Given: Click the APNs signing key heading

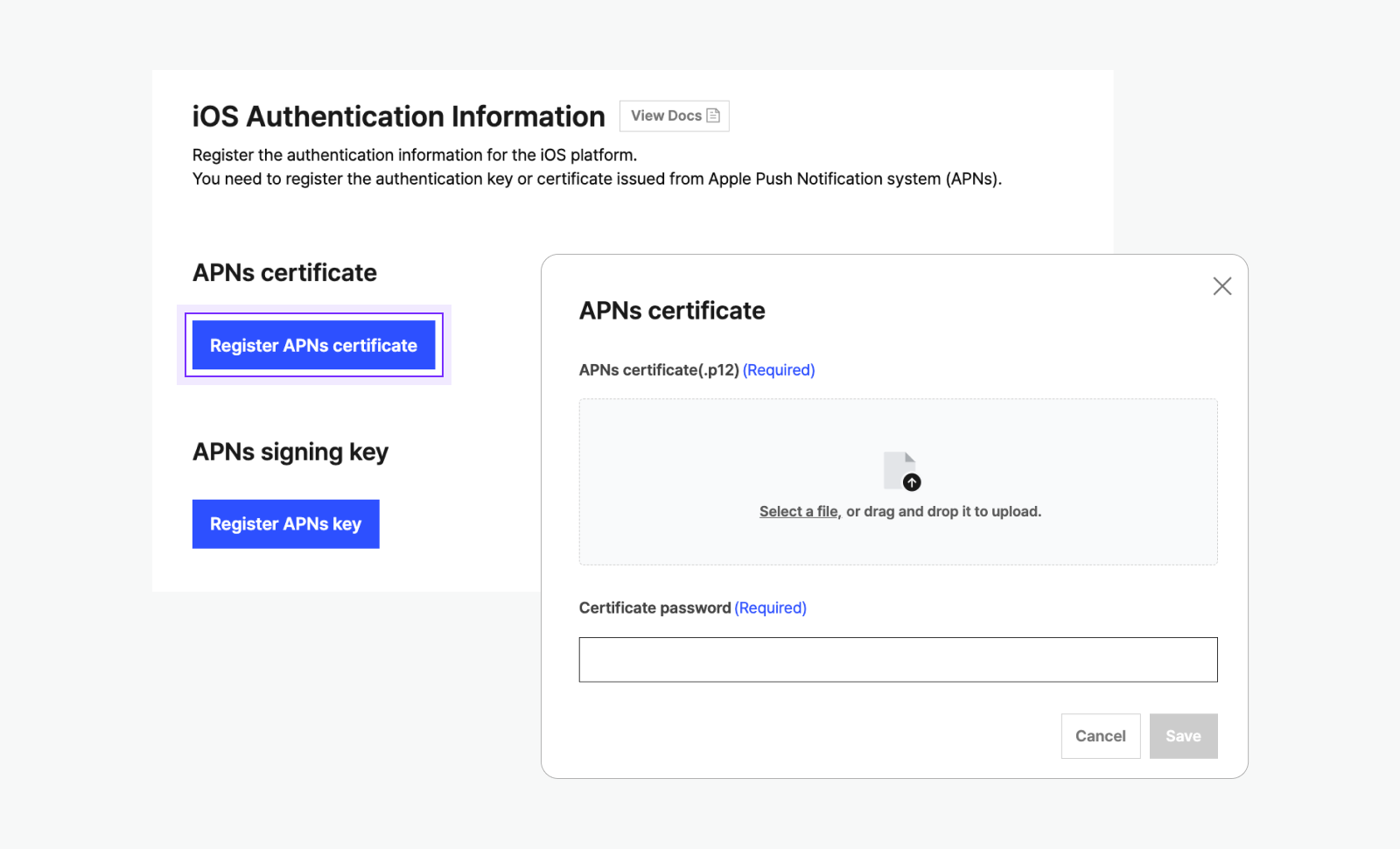Looking at the screenshot, I should tap(290, 452).
